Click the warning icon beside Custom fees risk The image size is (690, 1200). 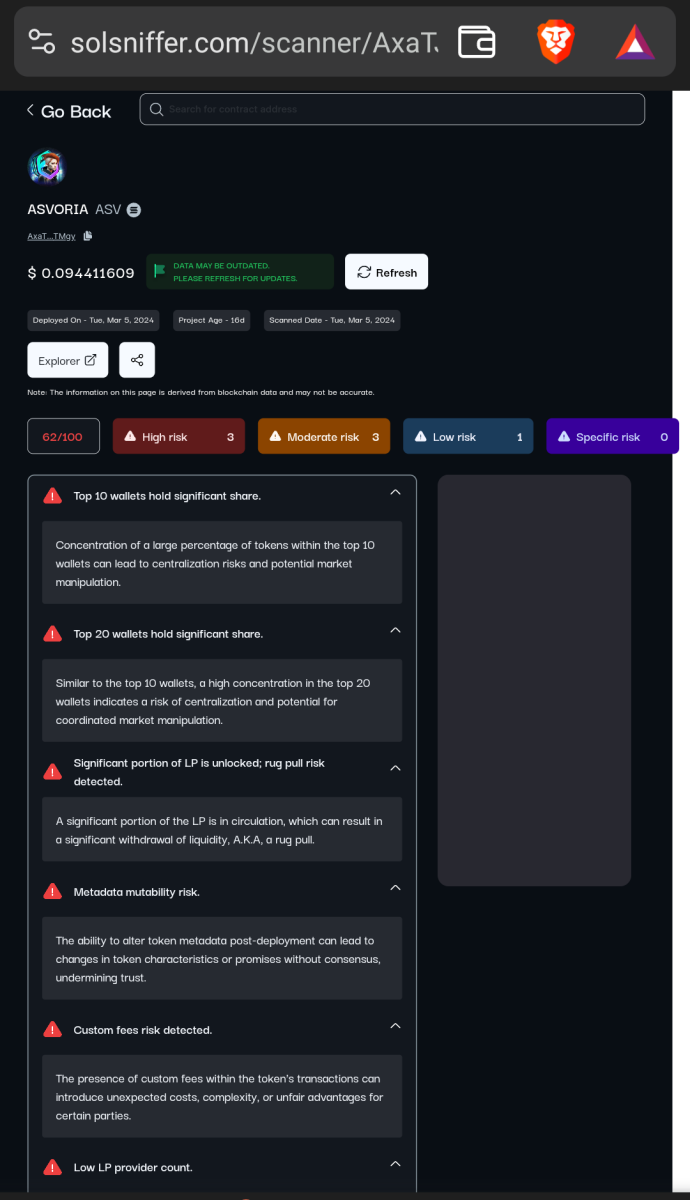tap(52, 1029)
